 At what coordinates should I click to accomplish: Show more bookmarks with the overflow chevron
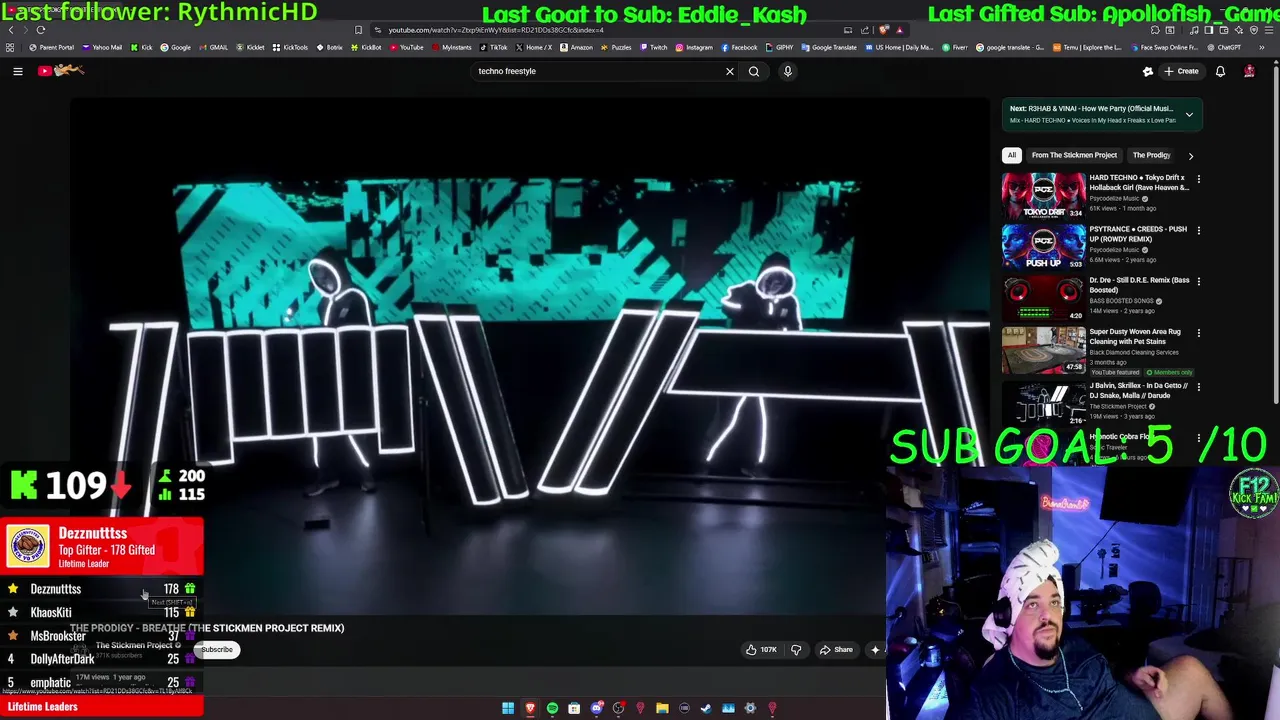coord(1262,47)
